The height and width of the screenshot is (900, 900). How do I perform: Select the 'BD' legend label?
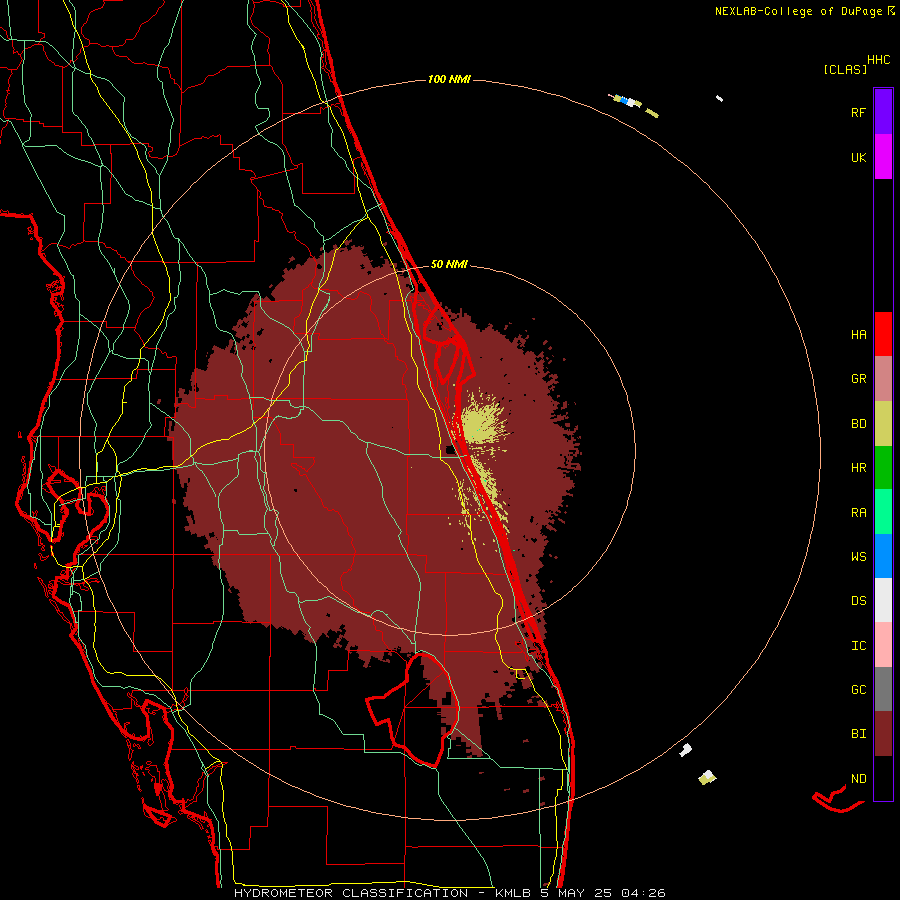(x=858, y=424)
